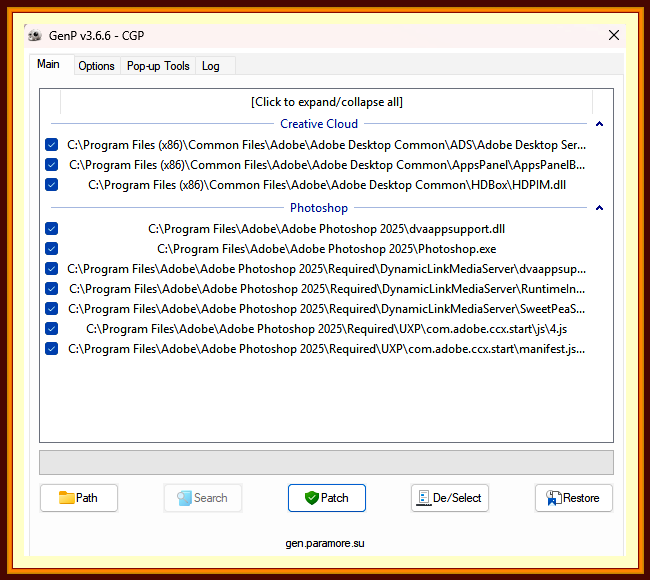Click the folder icon on Path button
The height and width of the screenshot is (580, 650).
[x=66, y=497]
